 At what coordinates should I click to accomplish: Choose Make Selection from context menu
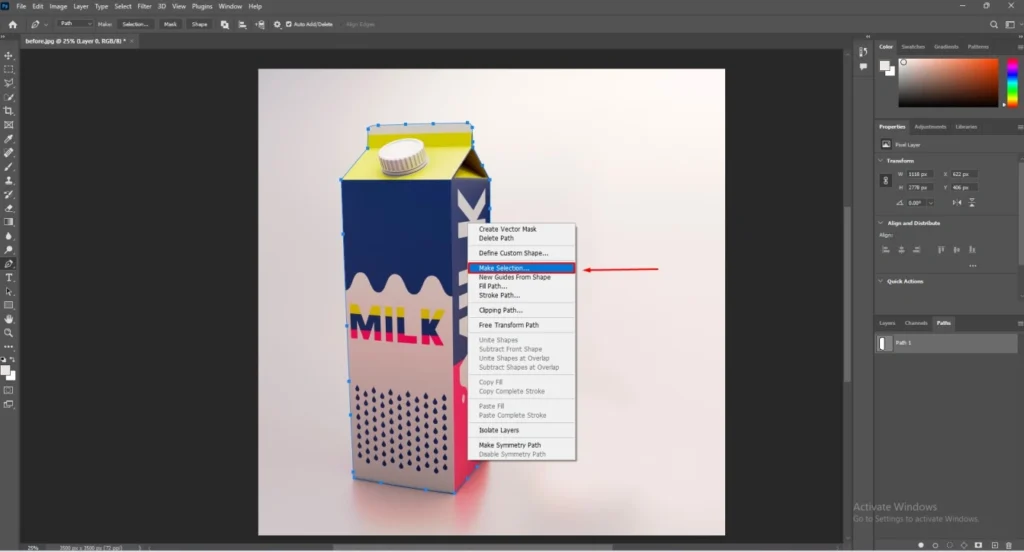pyautogui.click(x=521, y=268)
